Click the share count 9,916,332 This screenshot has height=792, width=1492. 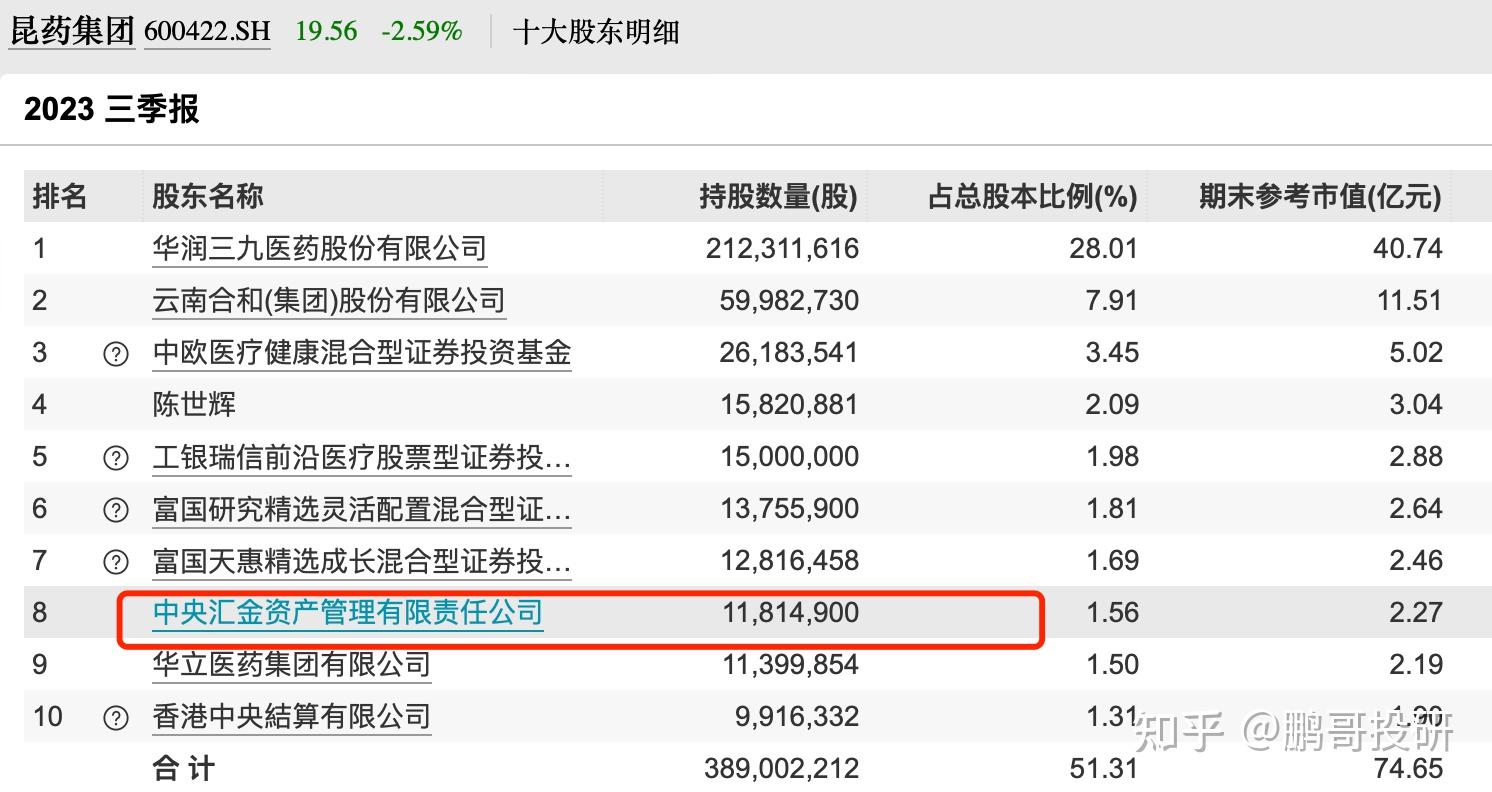coord(796,716)
